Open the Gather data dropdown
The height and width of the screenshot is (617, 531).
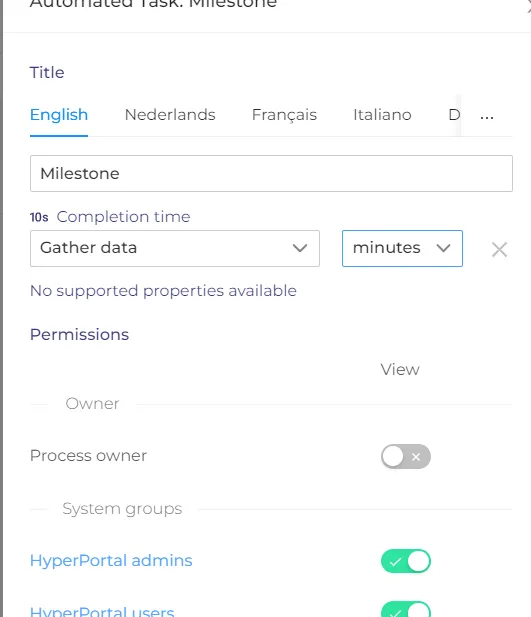(175, 248)
